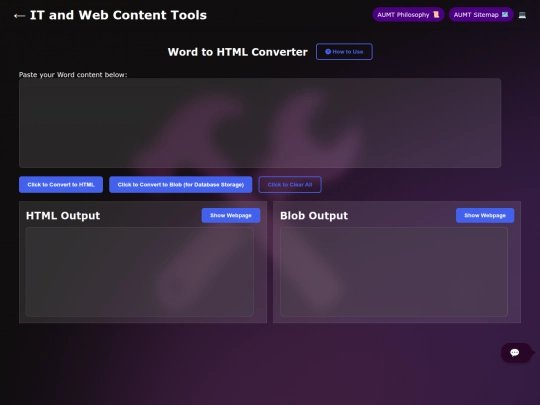540x405 pixels.
Task: Click the Word to HTML Converter heading
Action: 238,52
